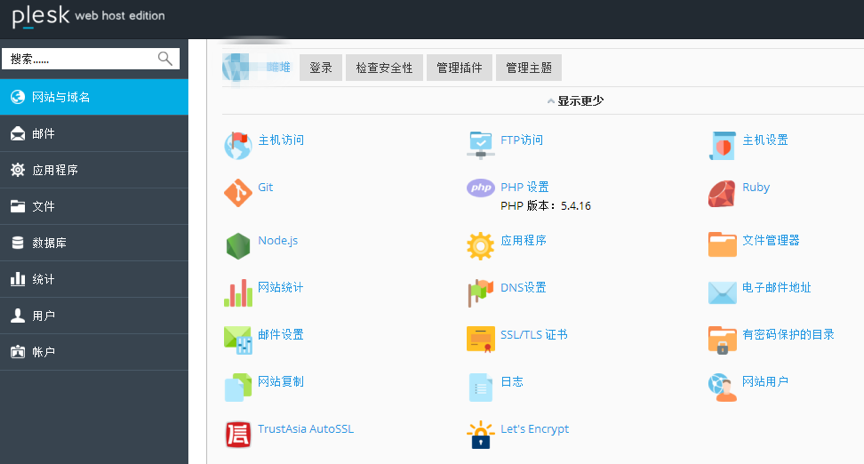This screenshot has width=864, height=464.
Task: Open the Git orange diamond icon
Action: click(238, 193)
